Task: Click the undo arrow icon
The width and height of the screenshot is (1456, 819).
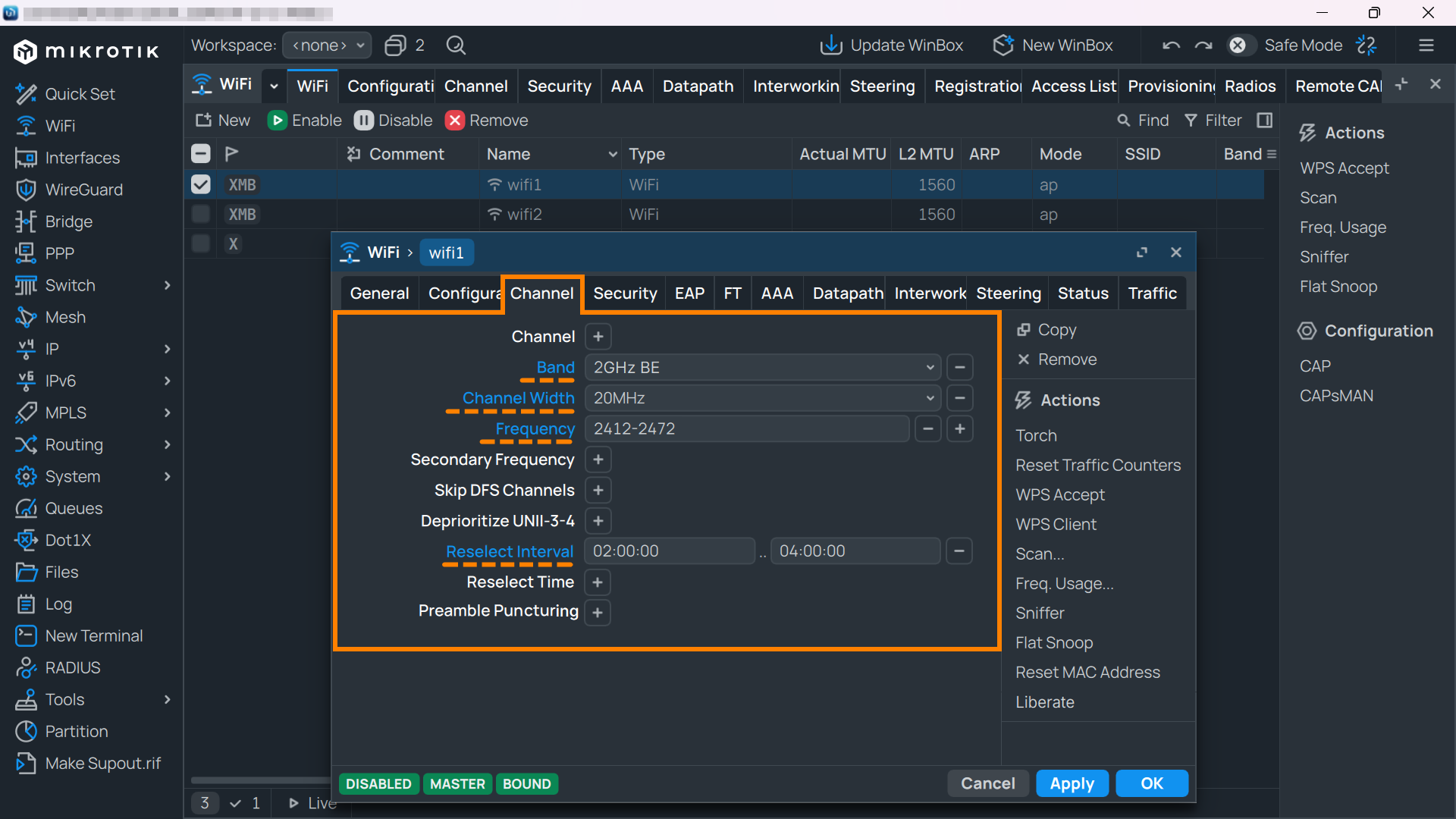Action: pos(1171,45)
